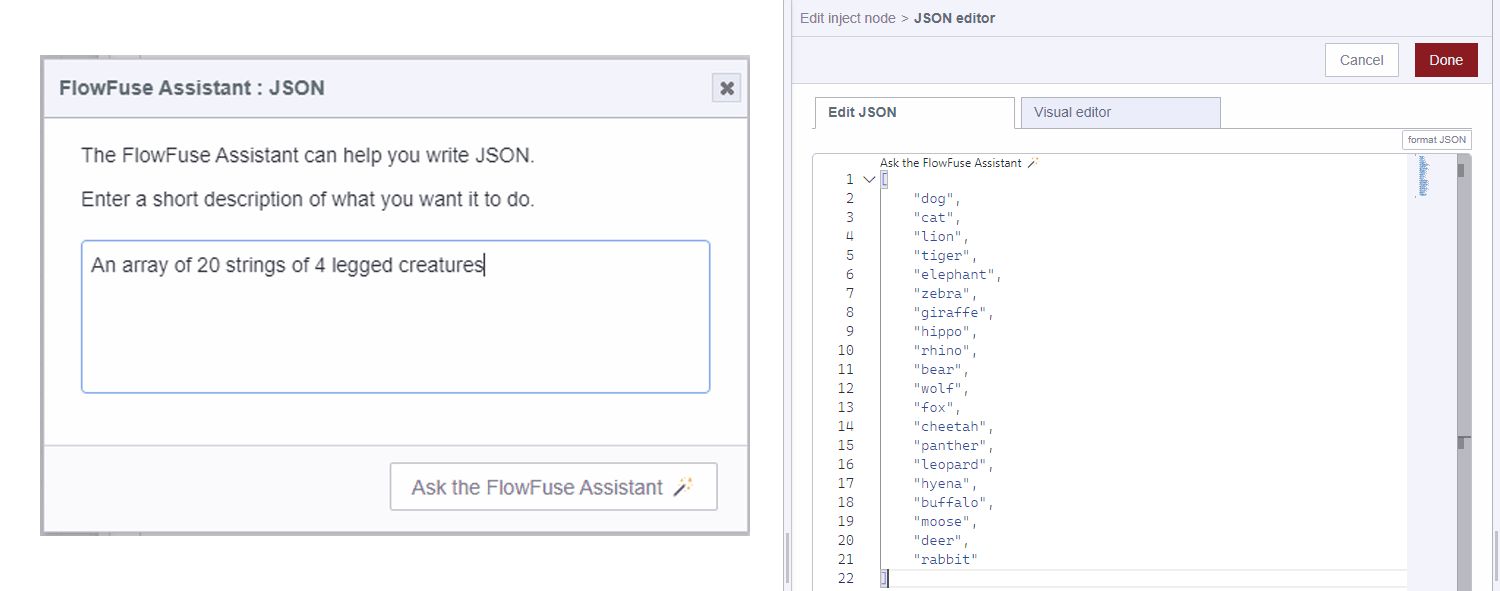Click the closing bracket on line 22

pos(883,578)
